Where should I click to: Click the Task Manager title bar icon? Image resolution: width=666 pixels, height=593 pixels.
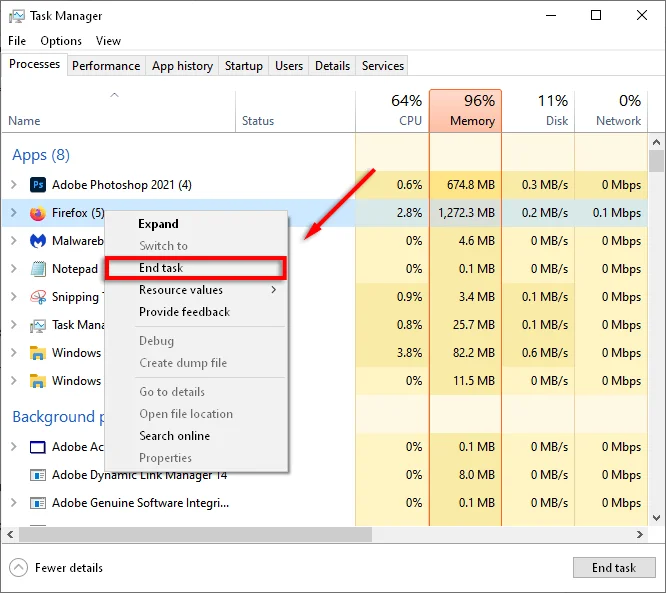pyautogui.click(x=17, y=16)
